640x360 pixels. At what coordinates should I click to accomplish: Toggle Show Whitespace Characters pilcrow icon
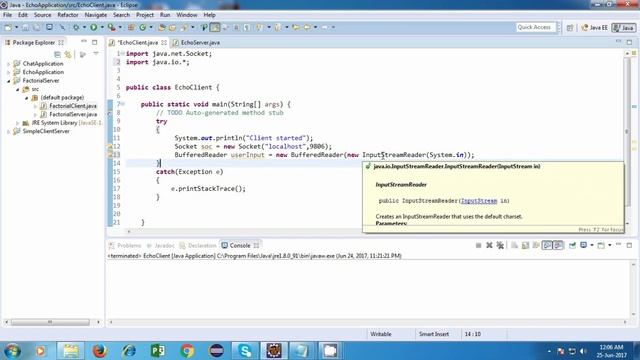pos(247,27)
